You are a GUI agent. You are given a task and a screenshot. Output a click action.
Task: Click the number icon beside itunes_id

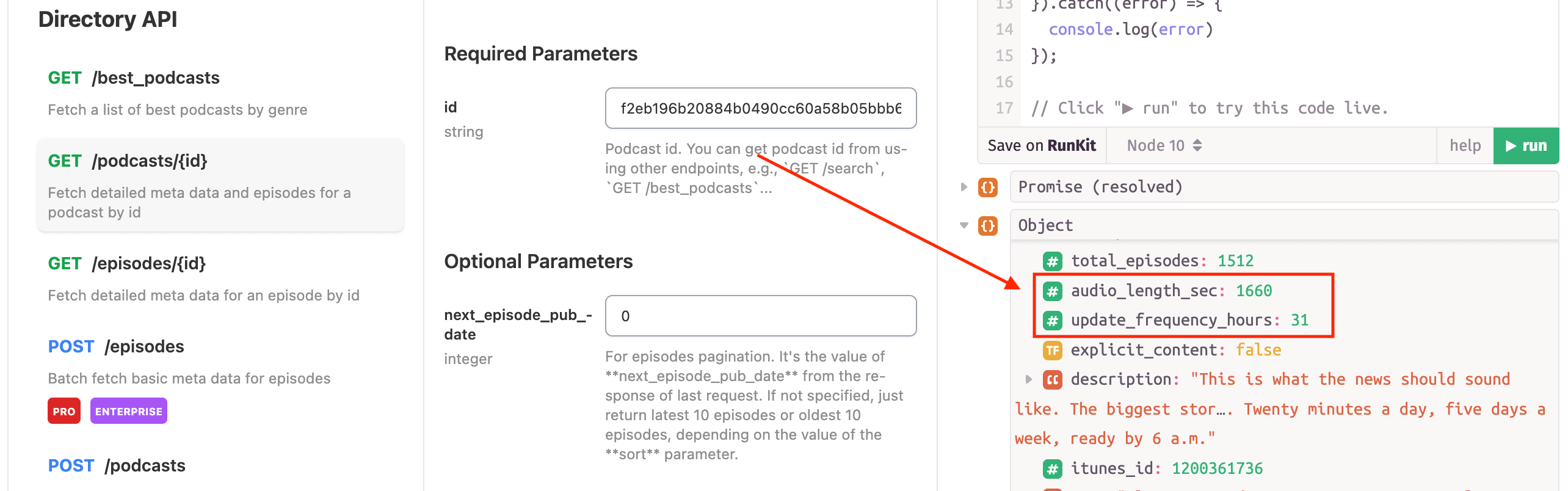tap(1052, 469)
